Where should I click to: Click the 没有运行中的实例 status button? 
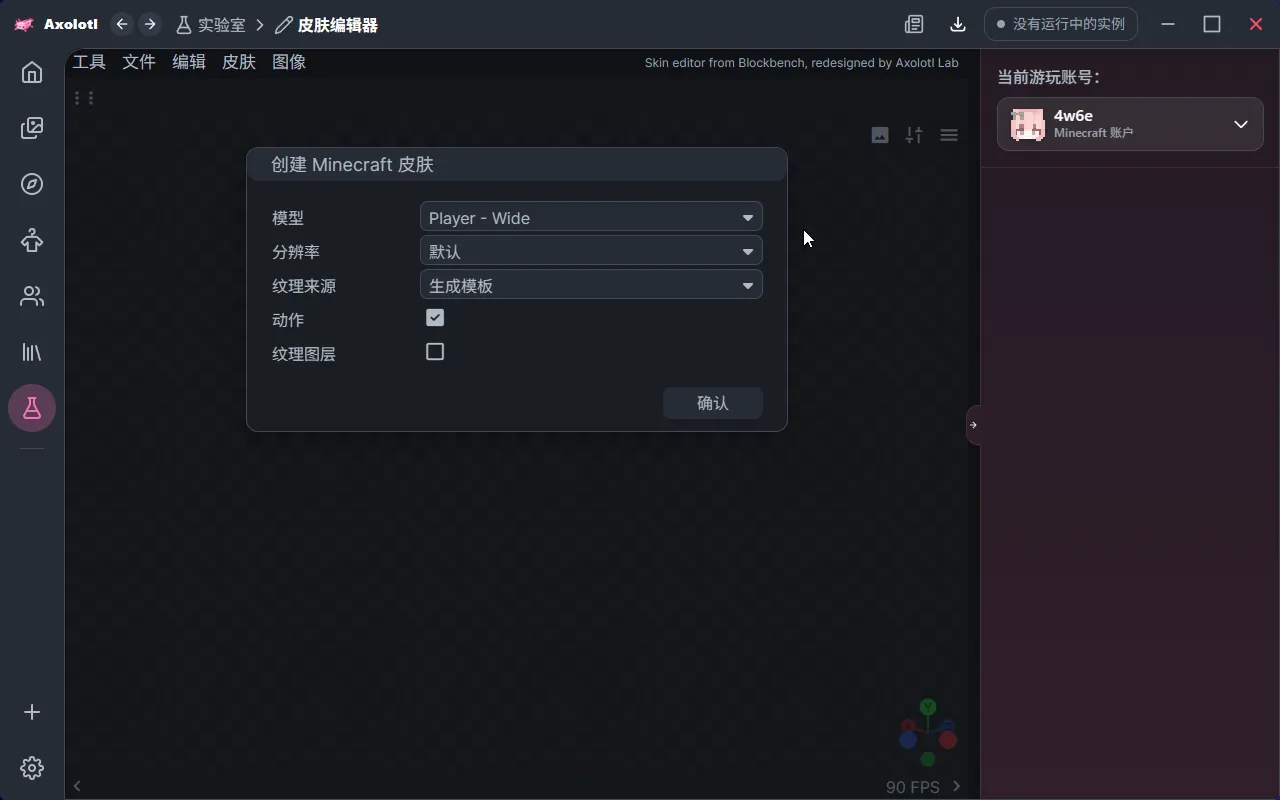pos(1061,24)
